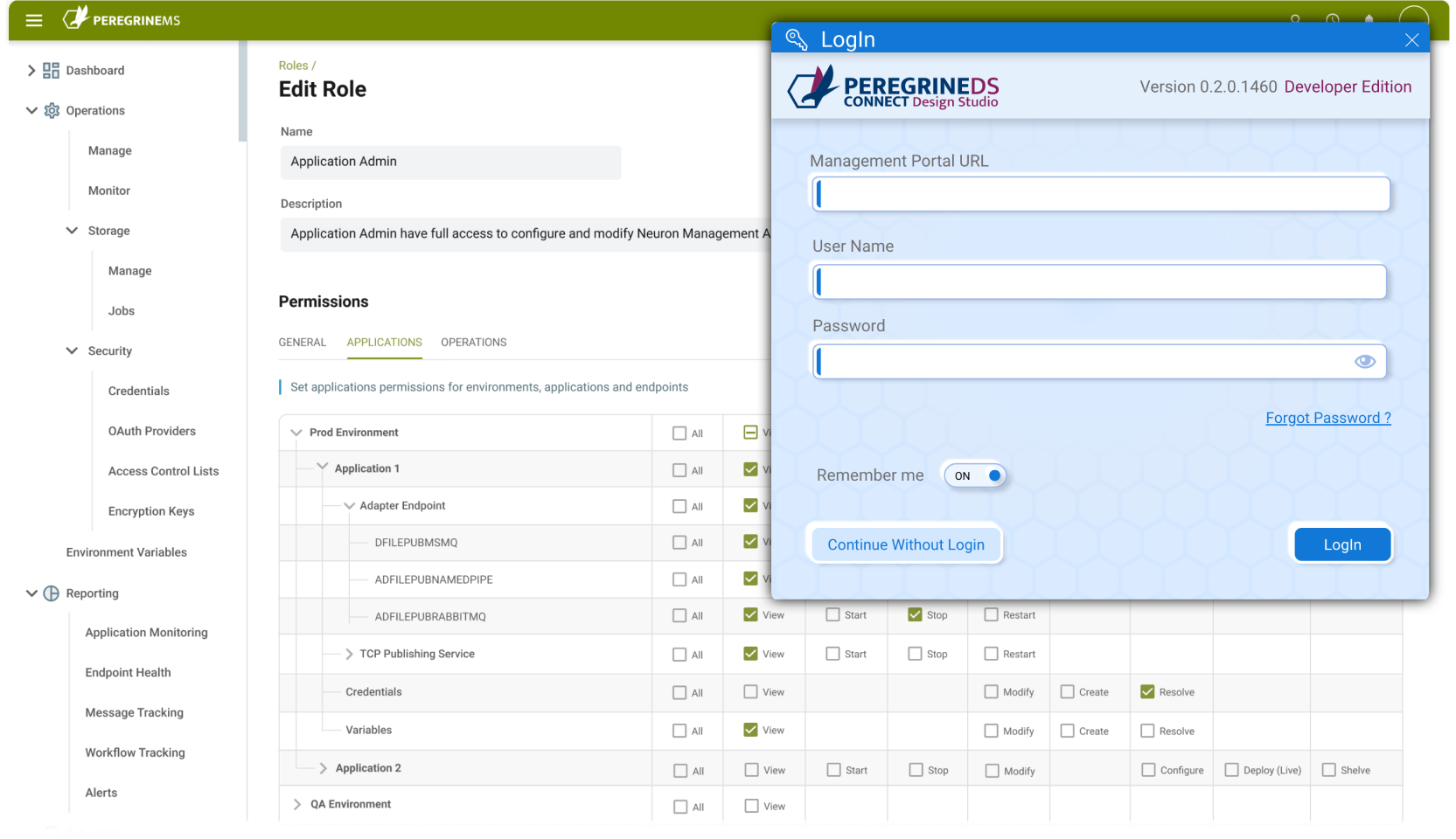
Task: Click the Login button
Action: coord(1342,544)
